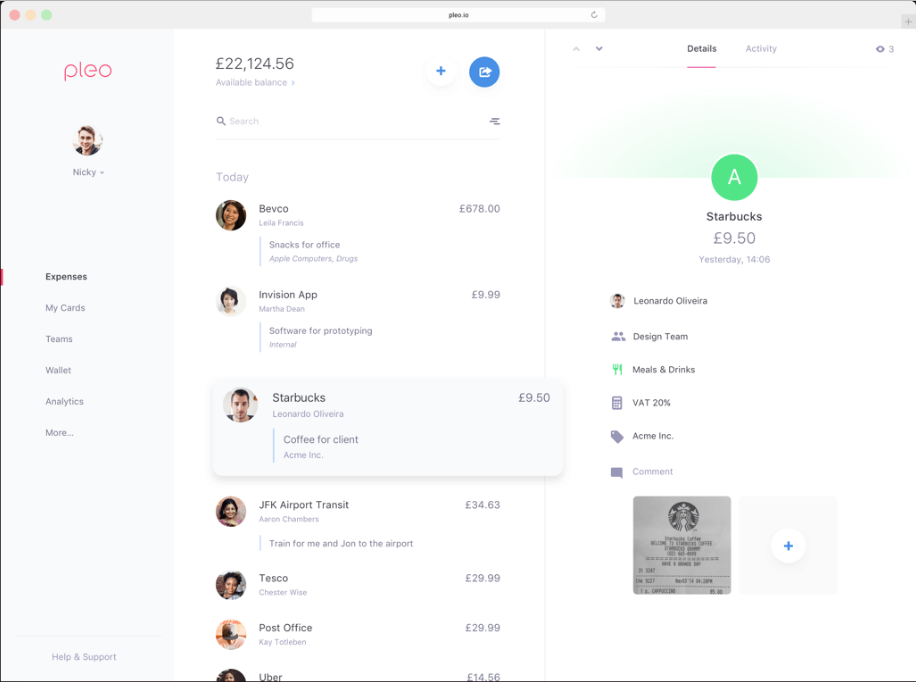Image resolution: width=916 pixels, height=682 pixels.
Task: Open Analytics in the sidebar
Action: click(64, 401)
